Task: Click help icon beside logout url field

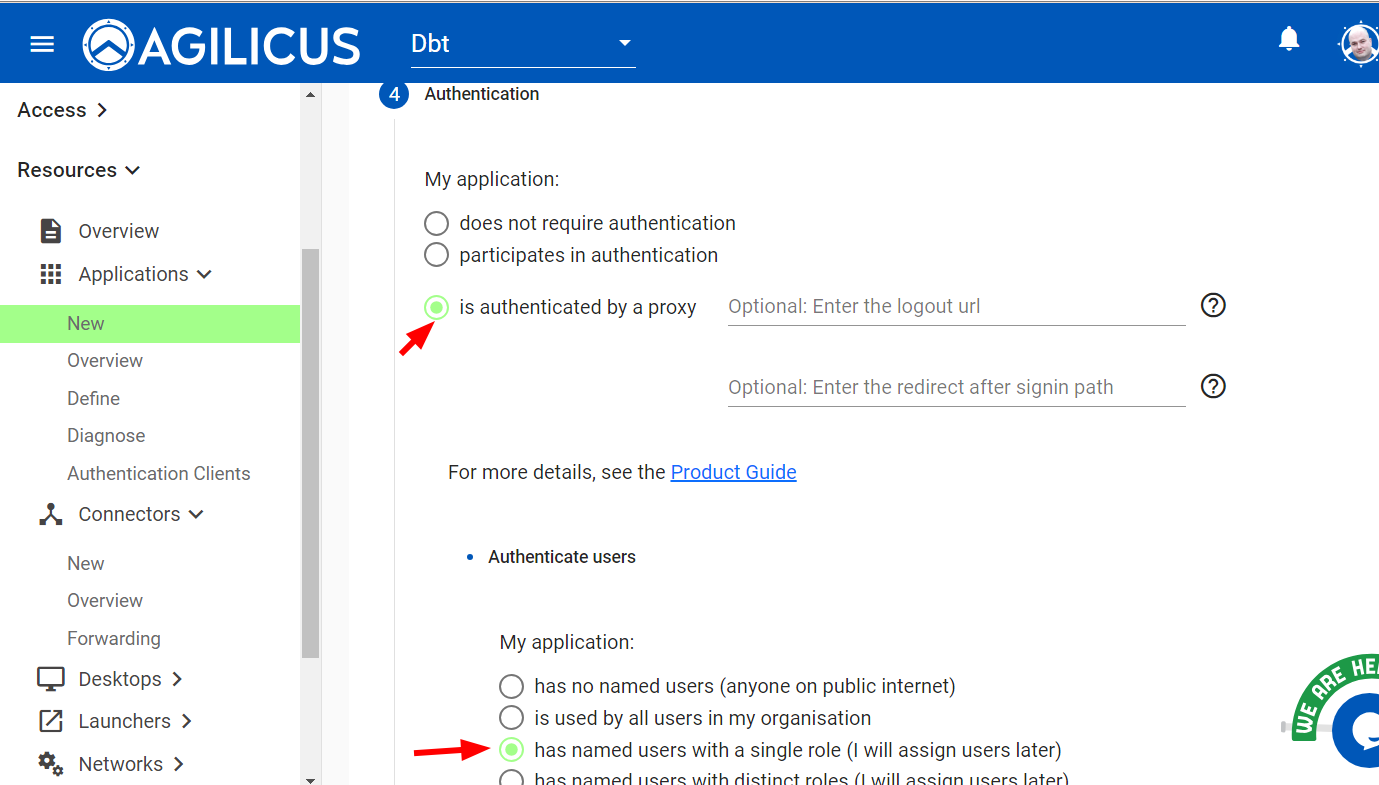Action: [1213, 306]
